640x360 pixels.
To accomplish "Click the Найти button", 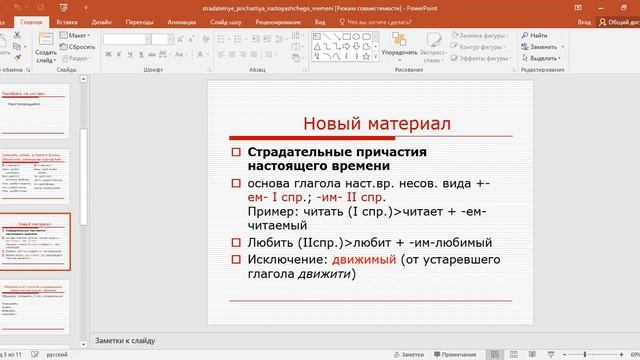I will (x=534, y=36).
